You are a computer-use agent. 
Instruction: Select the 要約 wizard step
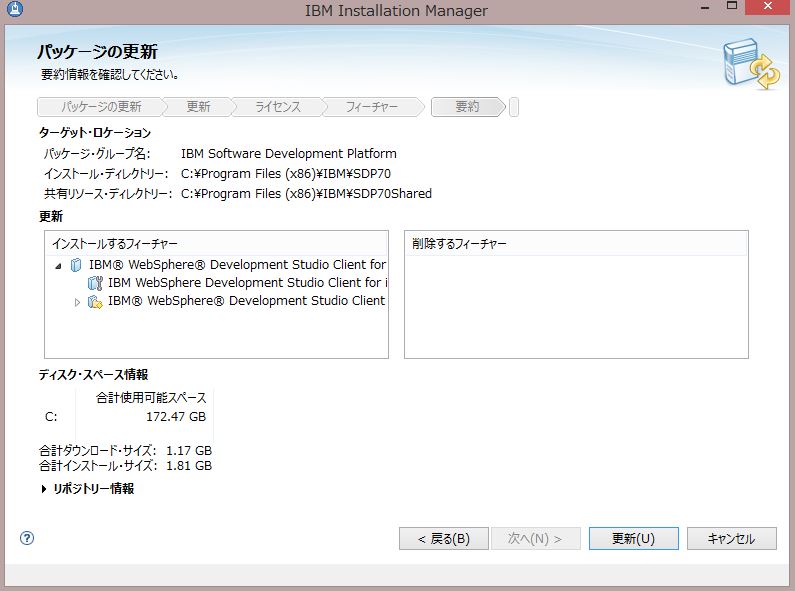tap(467, 107)
